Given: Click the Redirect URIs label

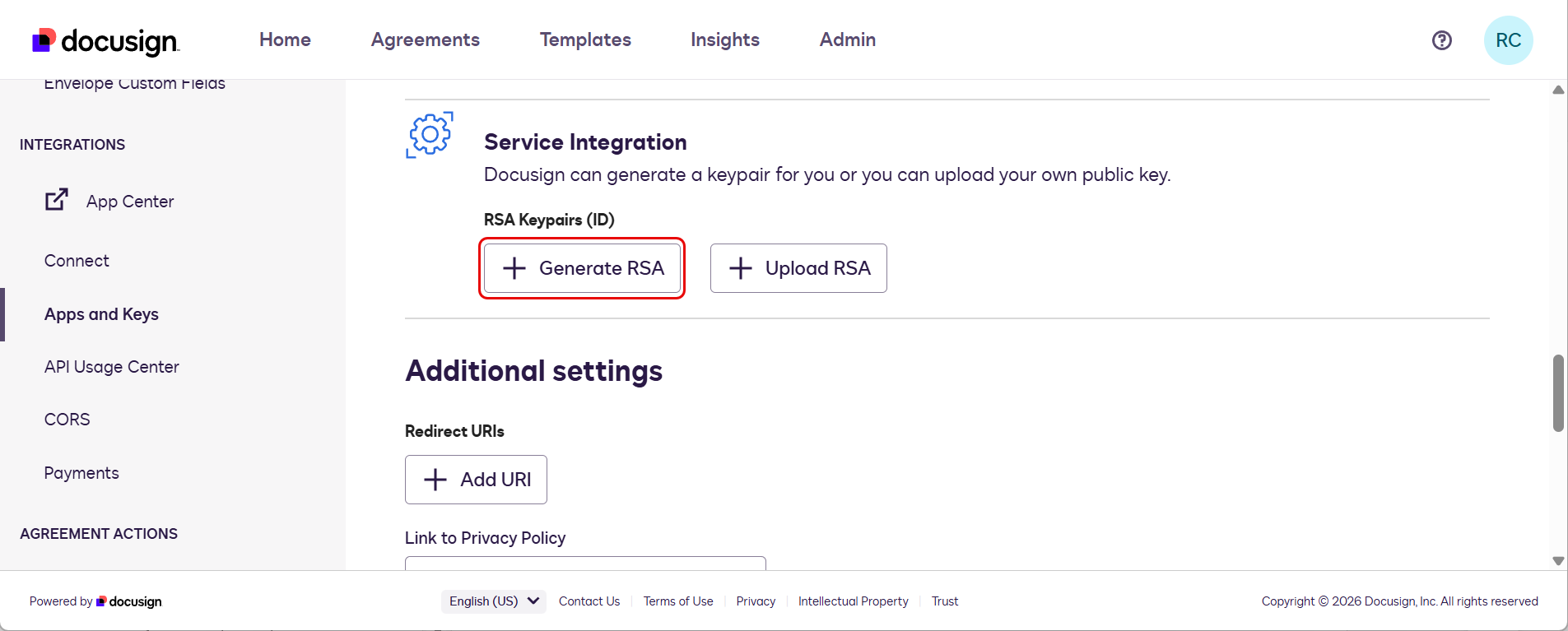Looking at the screenshot, I should (x=454, y=431).
